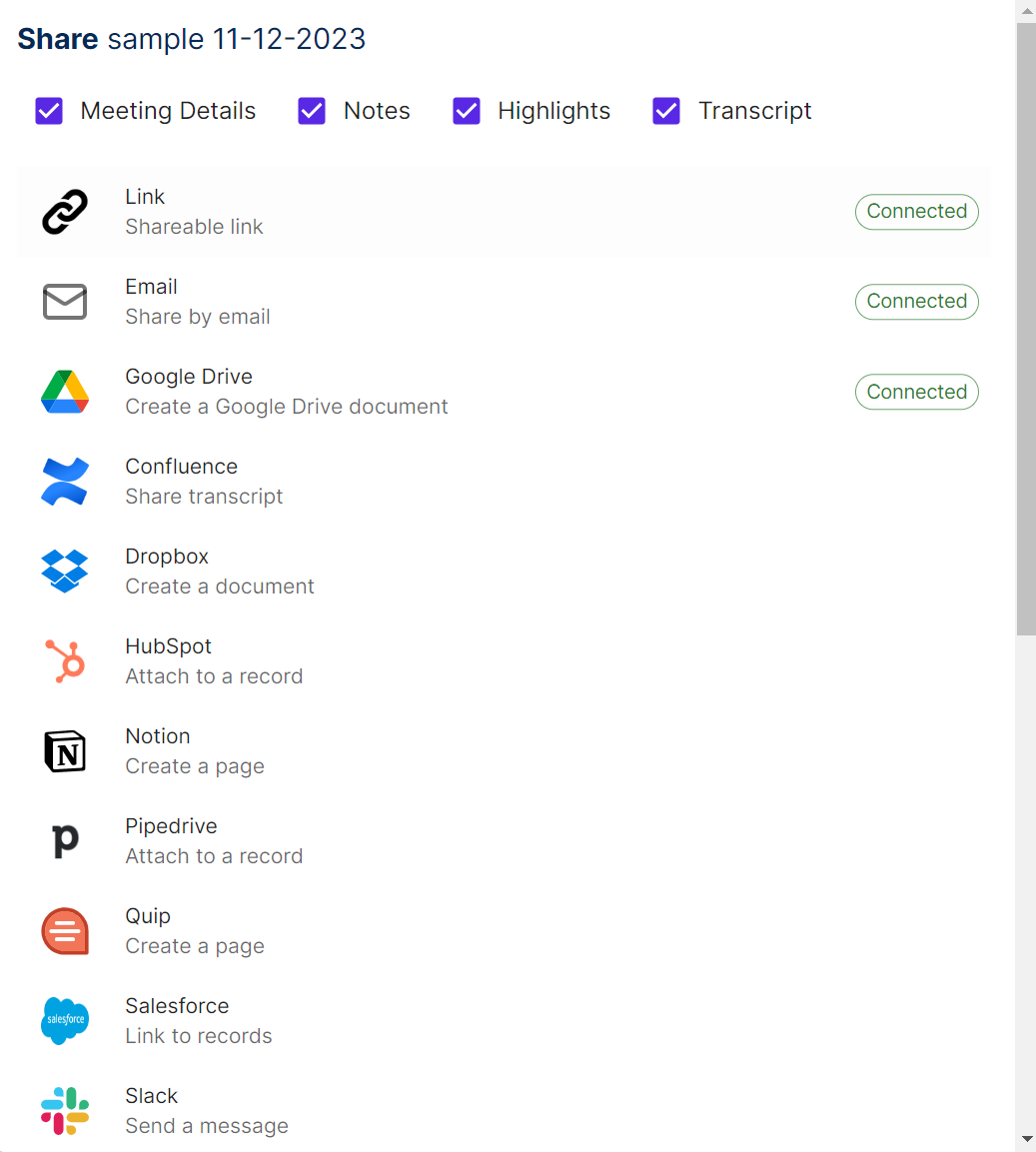Toggle the Notes checkbox
This screenshot has width=1036, height=1152.
[x=312, y=111]
